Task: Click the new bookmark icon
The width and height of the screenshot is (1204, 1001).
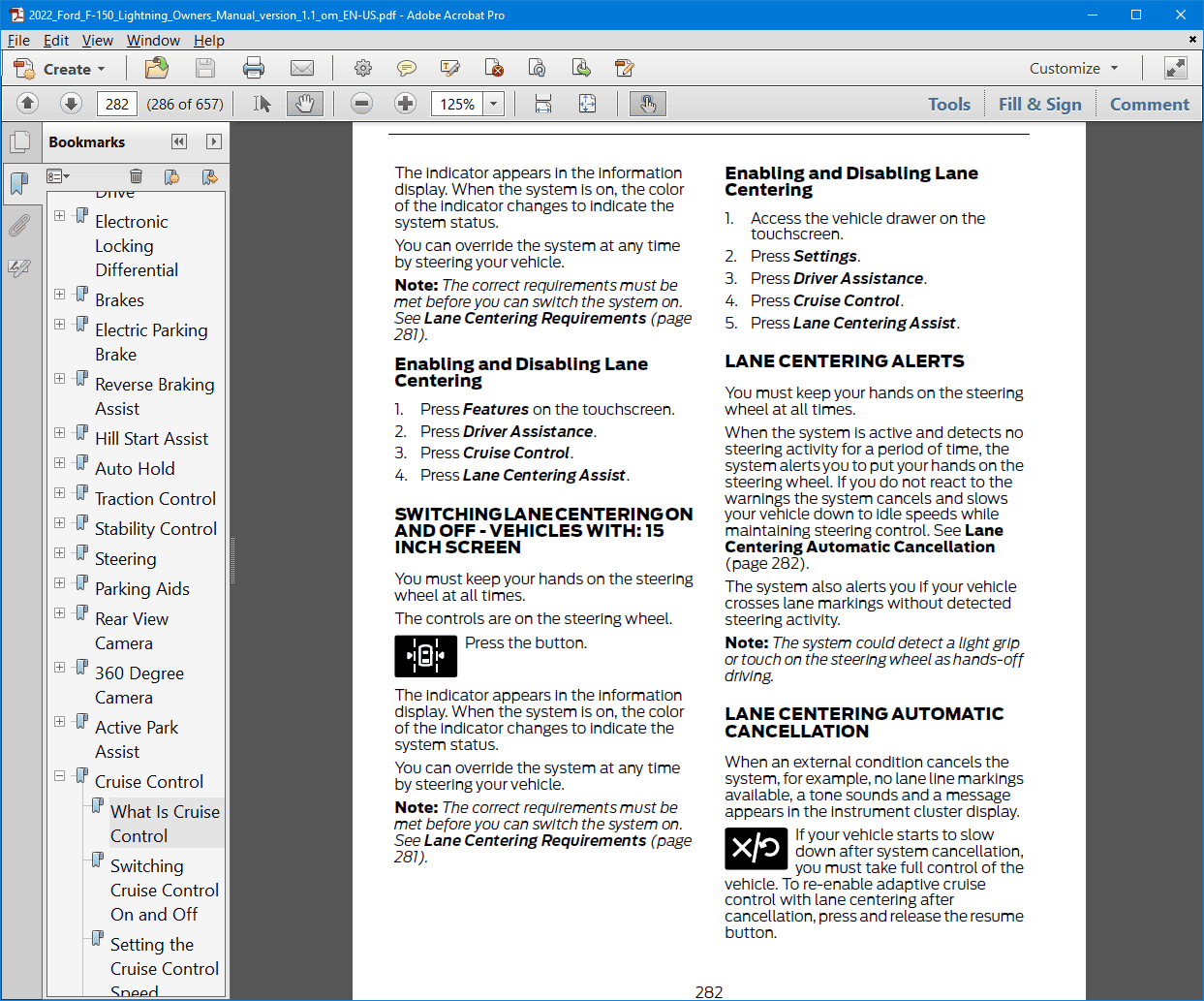Action: click(x=171, y=176)
